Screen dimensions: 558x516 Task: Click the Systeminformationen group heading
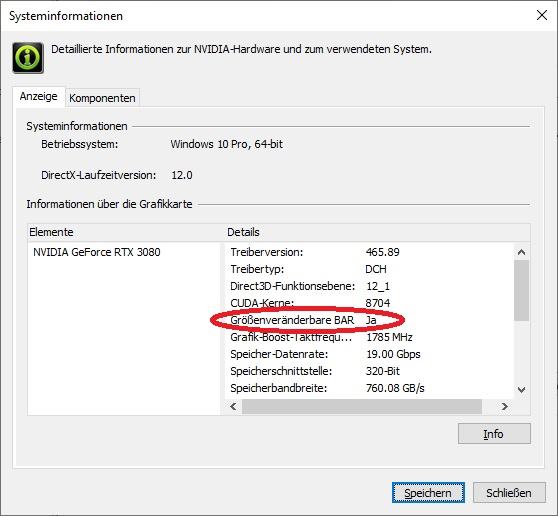[77, 126]
